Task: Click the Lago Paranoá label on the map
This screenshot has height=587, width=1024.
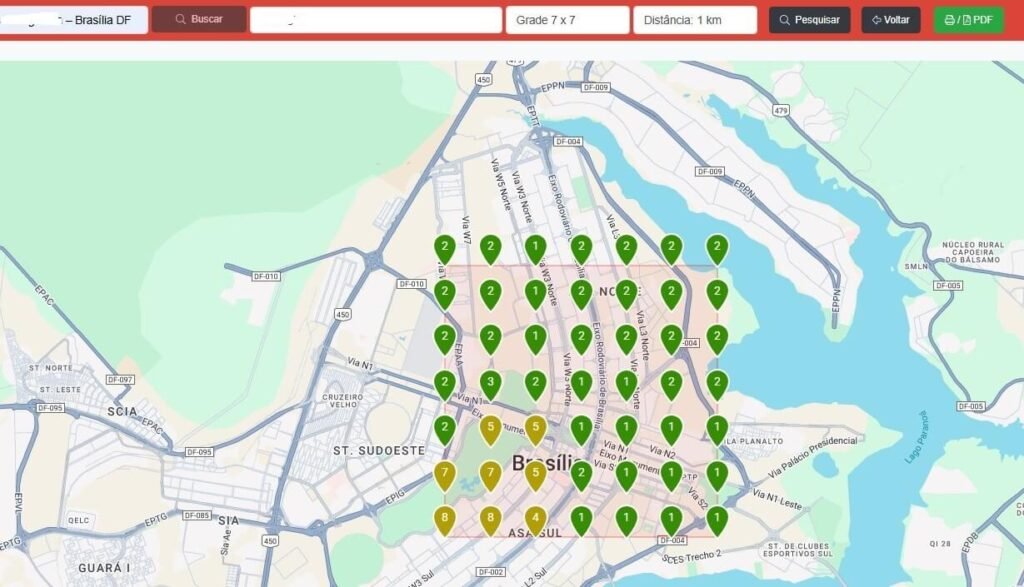Action: (x=917, y=436)
